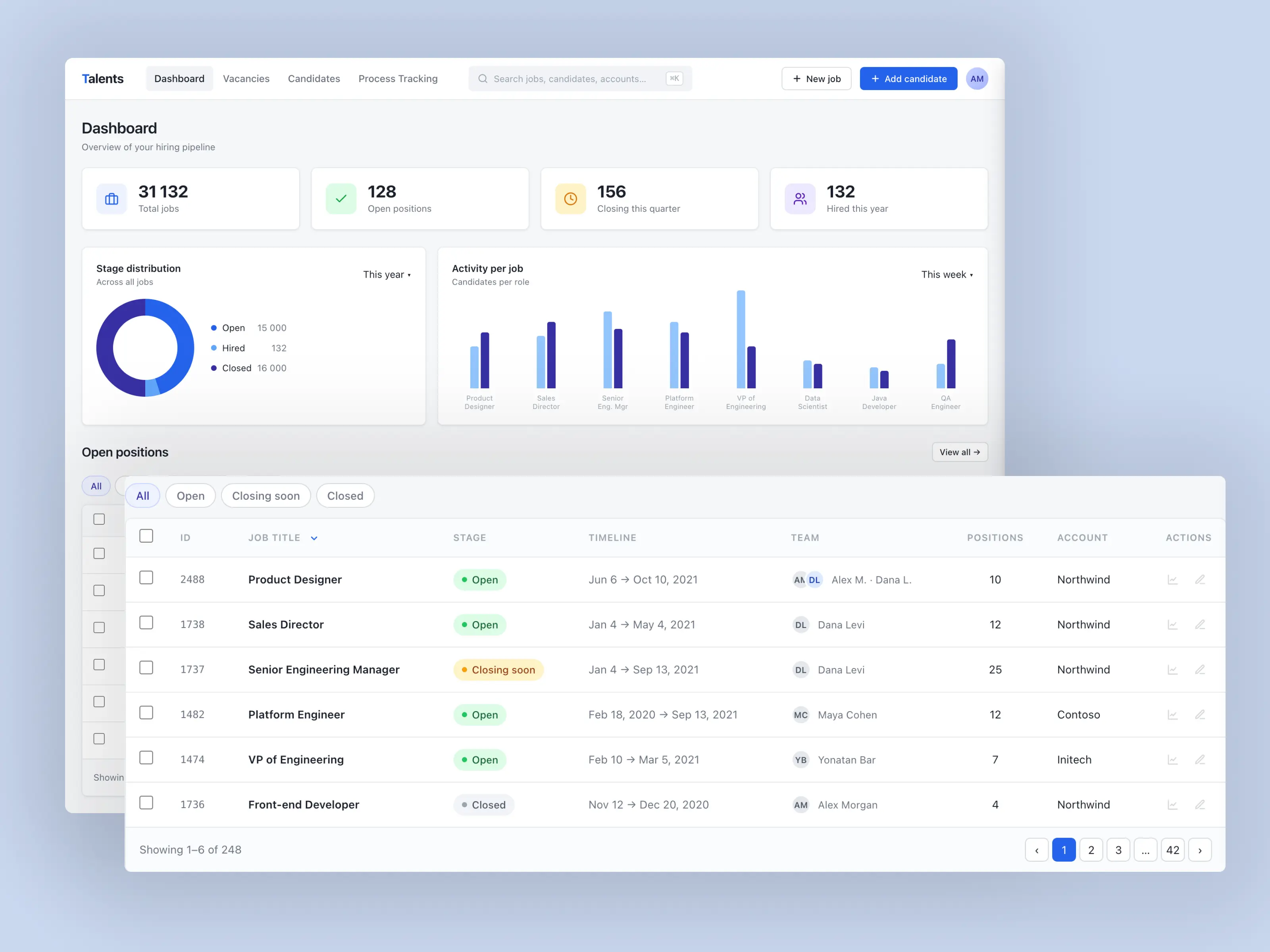1270x952 pixels.
Task: Click the briefcase icon on Total jobs card
Action: coord(112,199)
